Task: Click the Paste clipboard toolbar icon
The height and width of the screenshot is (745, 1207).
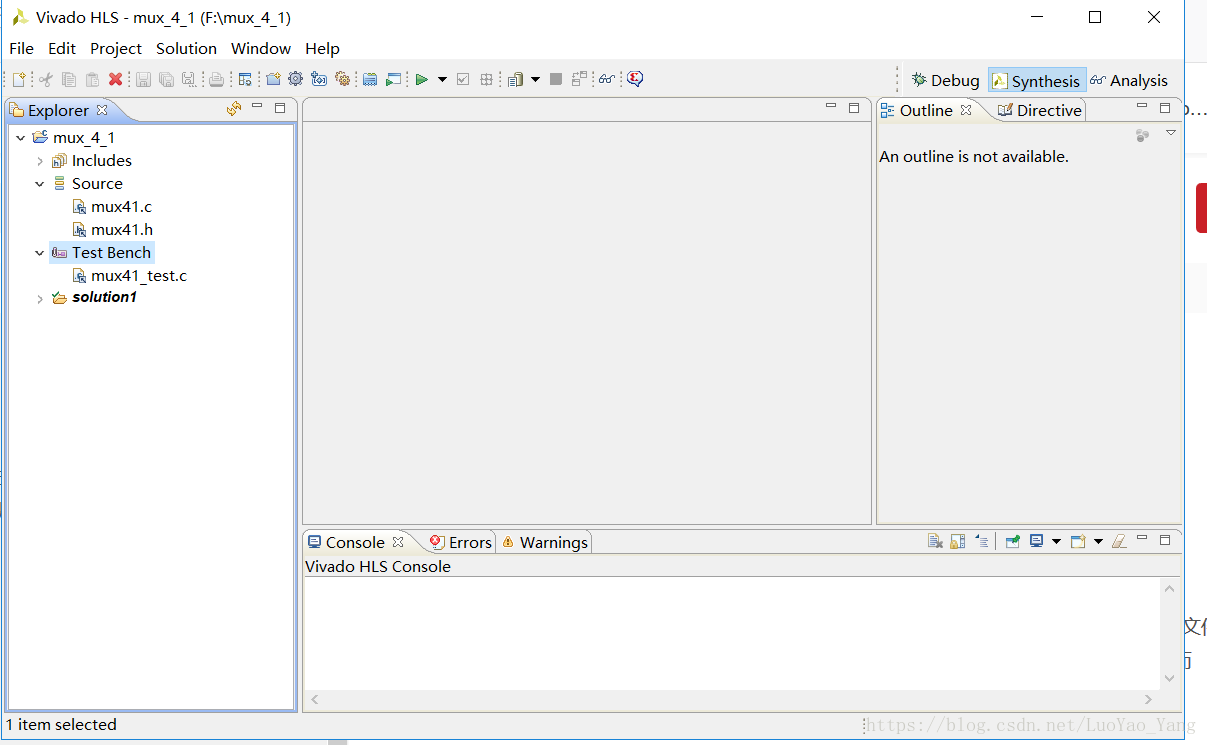Action: pyautogui.click(x=92, y=79)
